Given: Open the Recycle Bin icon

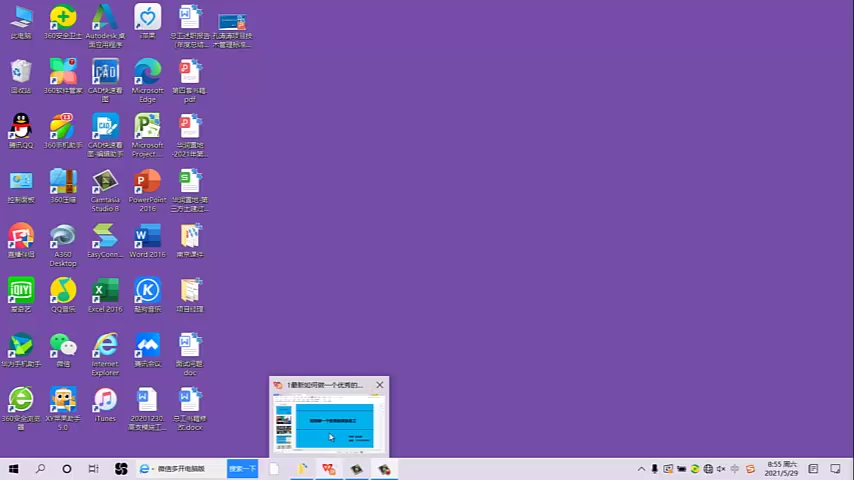Looking at the screenshot, I should coord(21,77).
